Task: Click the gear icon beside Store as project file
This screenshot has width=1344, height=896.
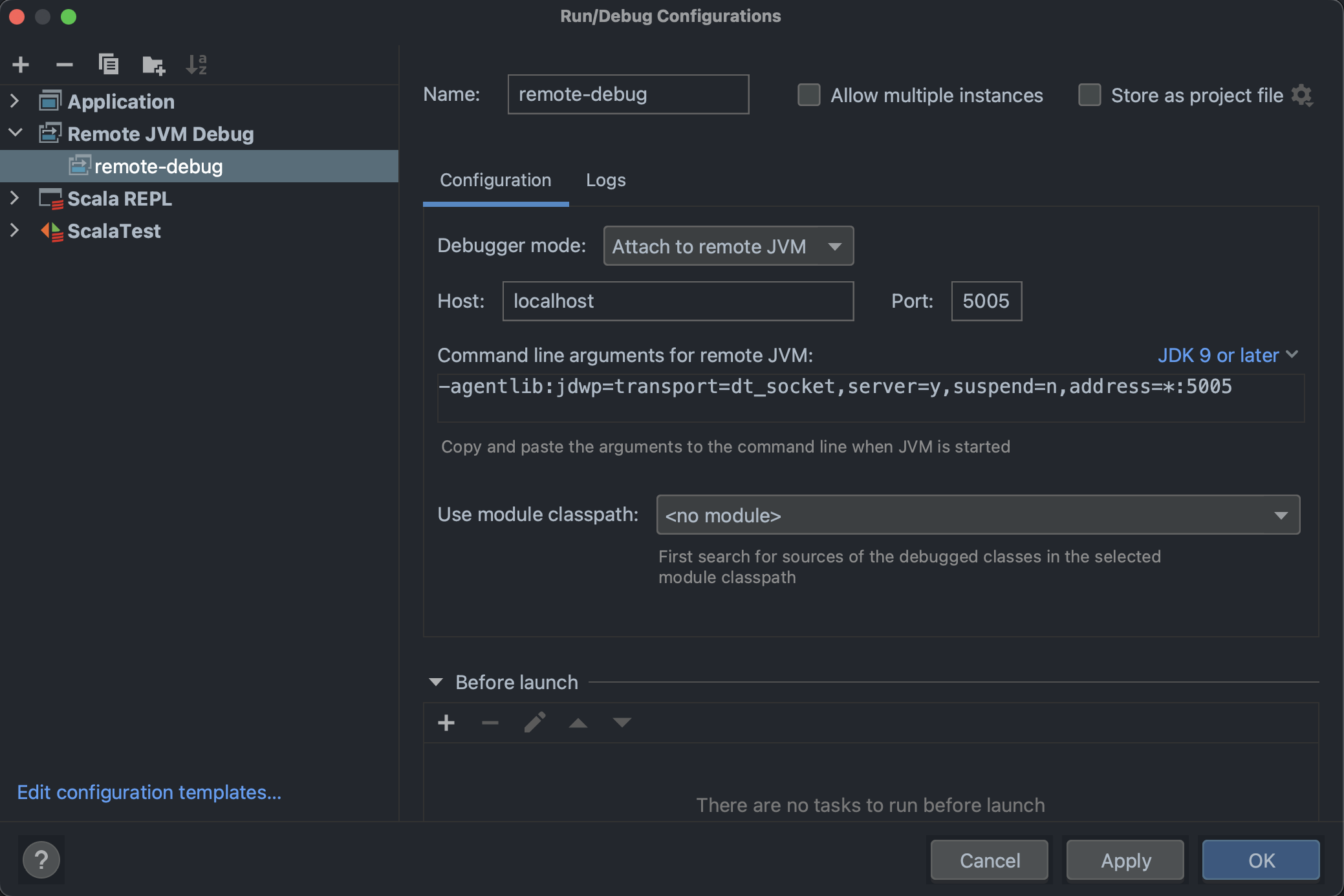Action: 1302,96
